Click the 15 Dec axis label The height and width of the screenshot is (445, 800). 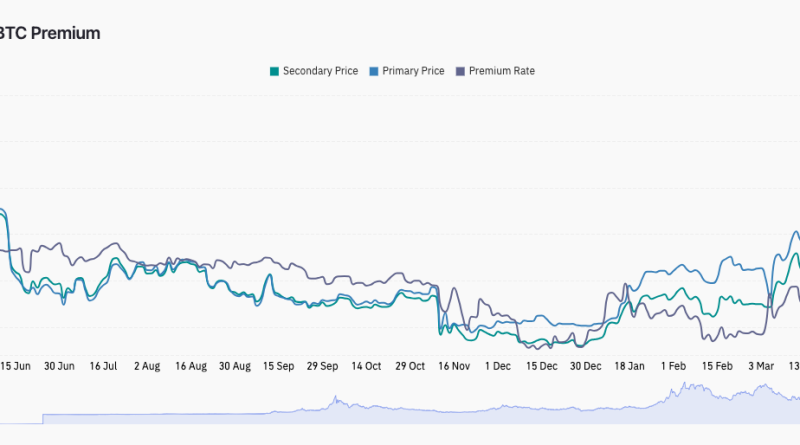[x=542, y=366]
